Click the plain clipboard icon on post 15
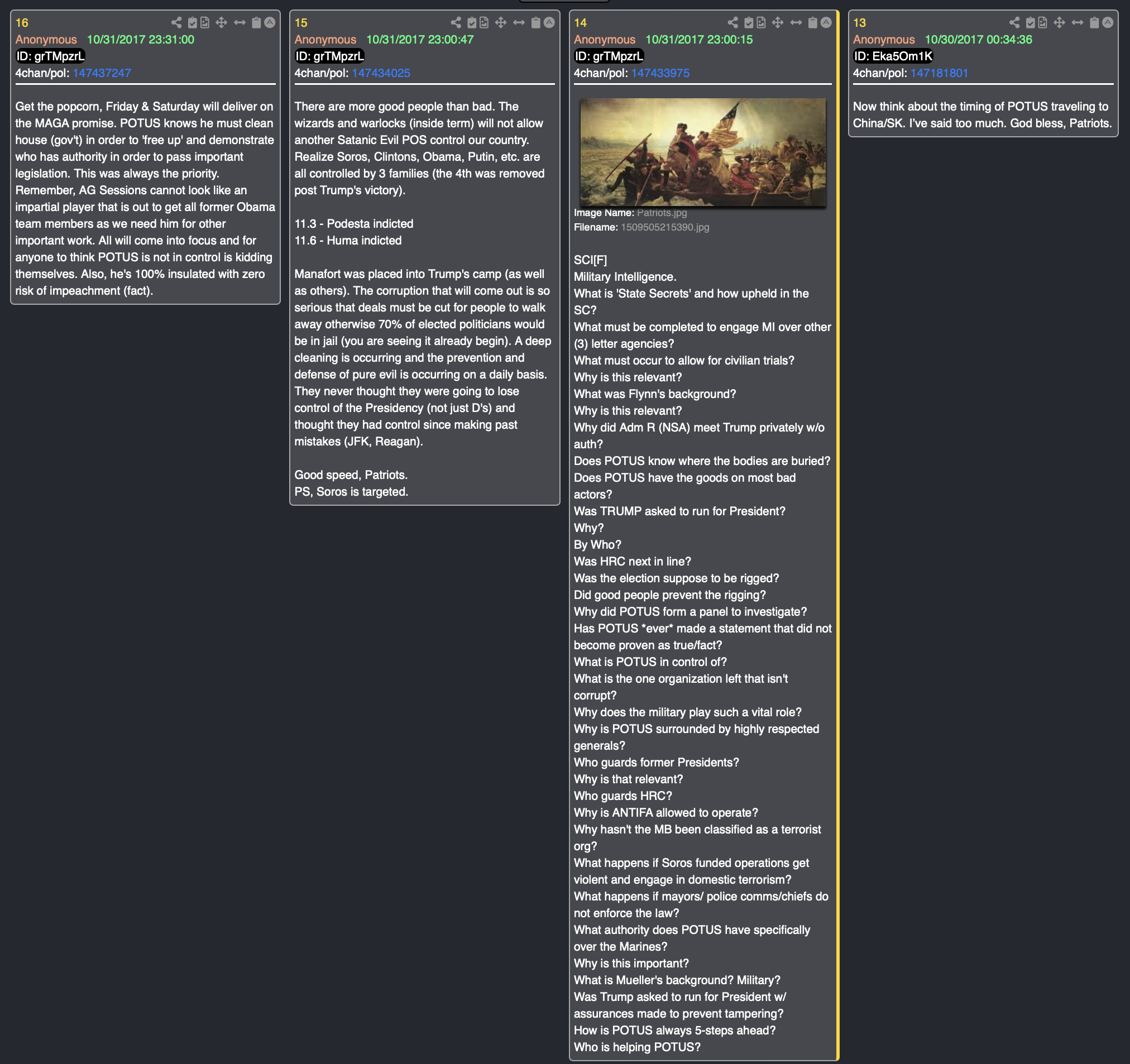This screenshot has height=1064, width=1130. pyautogui.click(x=535, y=23)
